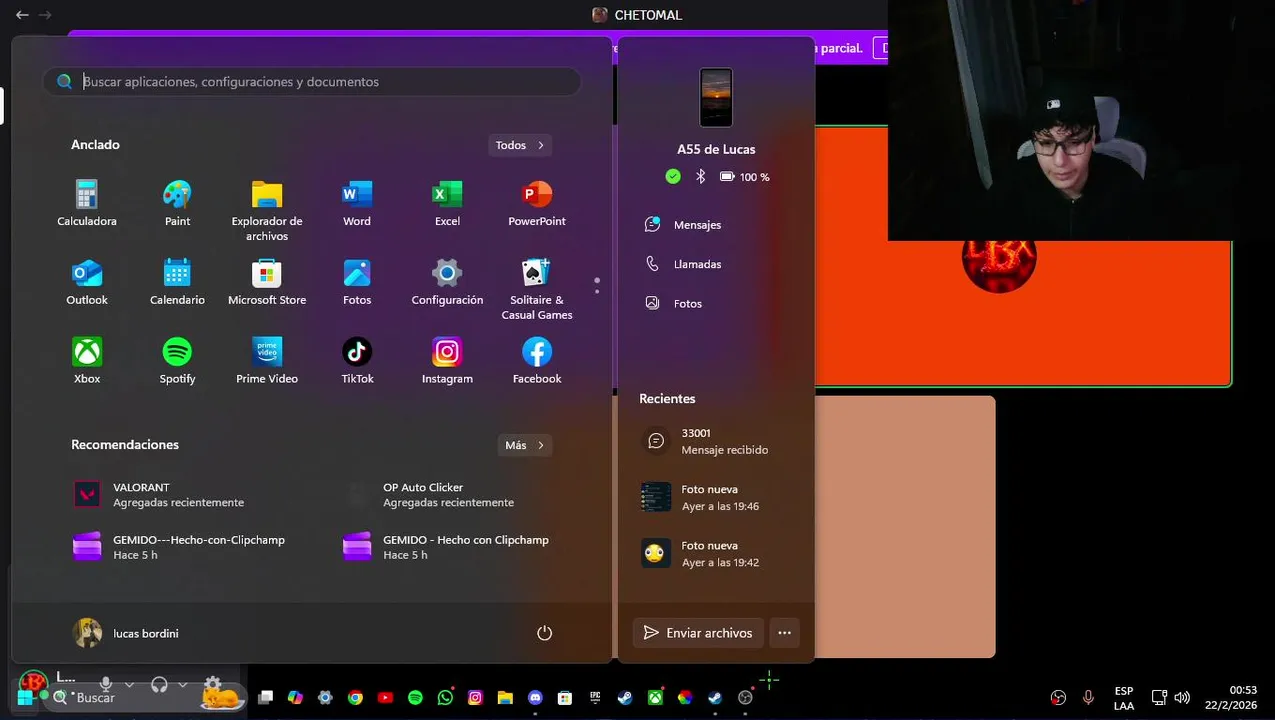Click the microphone-in-use tray icon

[1087, 698]
